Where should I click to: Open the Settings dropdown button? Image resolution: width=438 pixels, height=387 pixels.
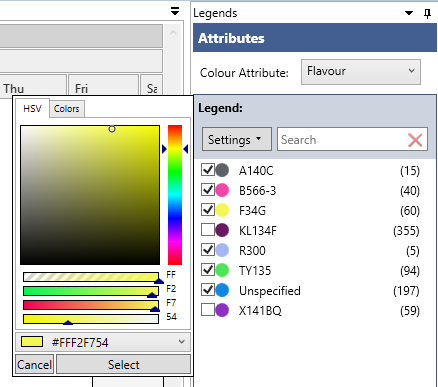click(x=237, y=139)
